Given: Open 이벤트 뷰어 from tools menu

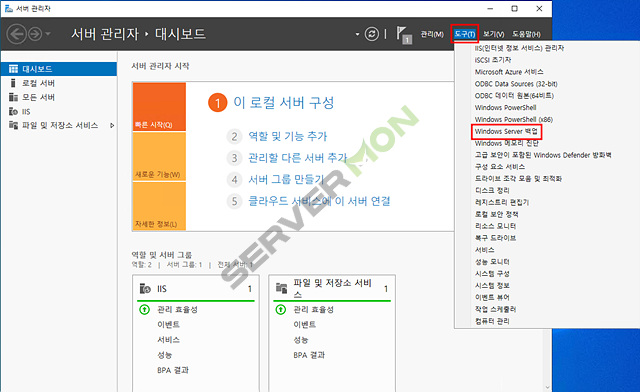Looking at the screenshot, I should coord(492,297).
